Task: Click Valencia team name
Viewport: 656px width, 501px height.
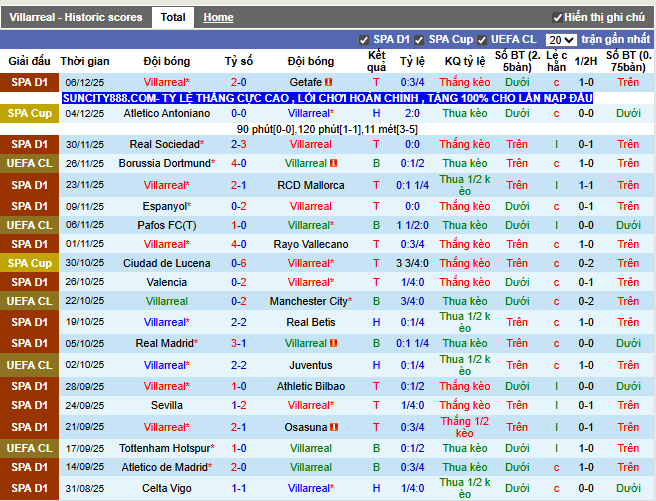Action: [x=167, y=282]
